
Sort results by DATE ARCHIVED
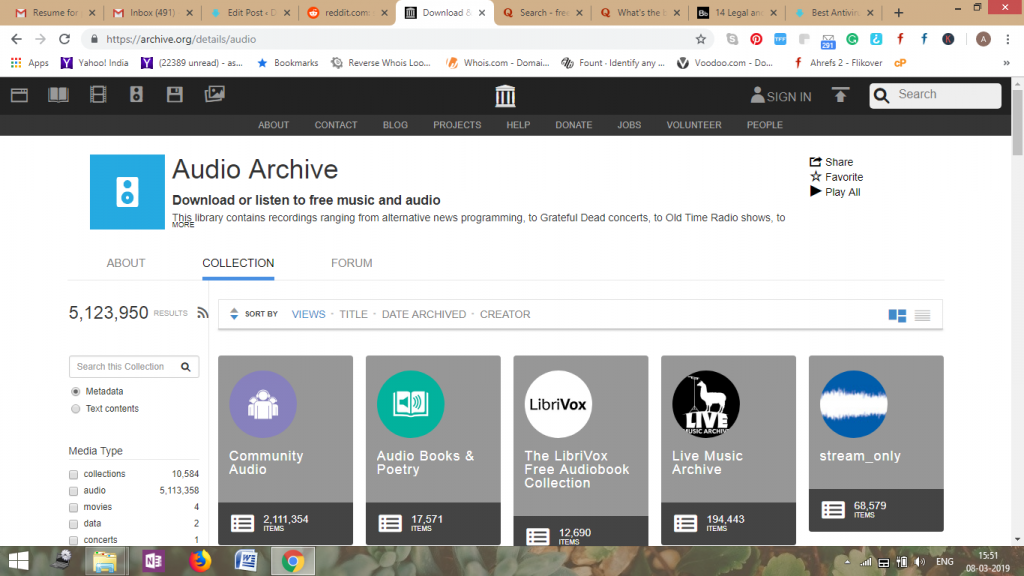[x=424, y=314]
